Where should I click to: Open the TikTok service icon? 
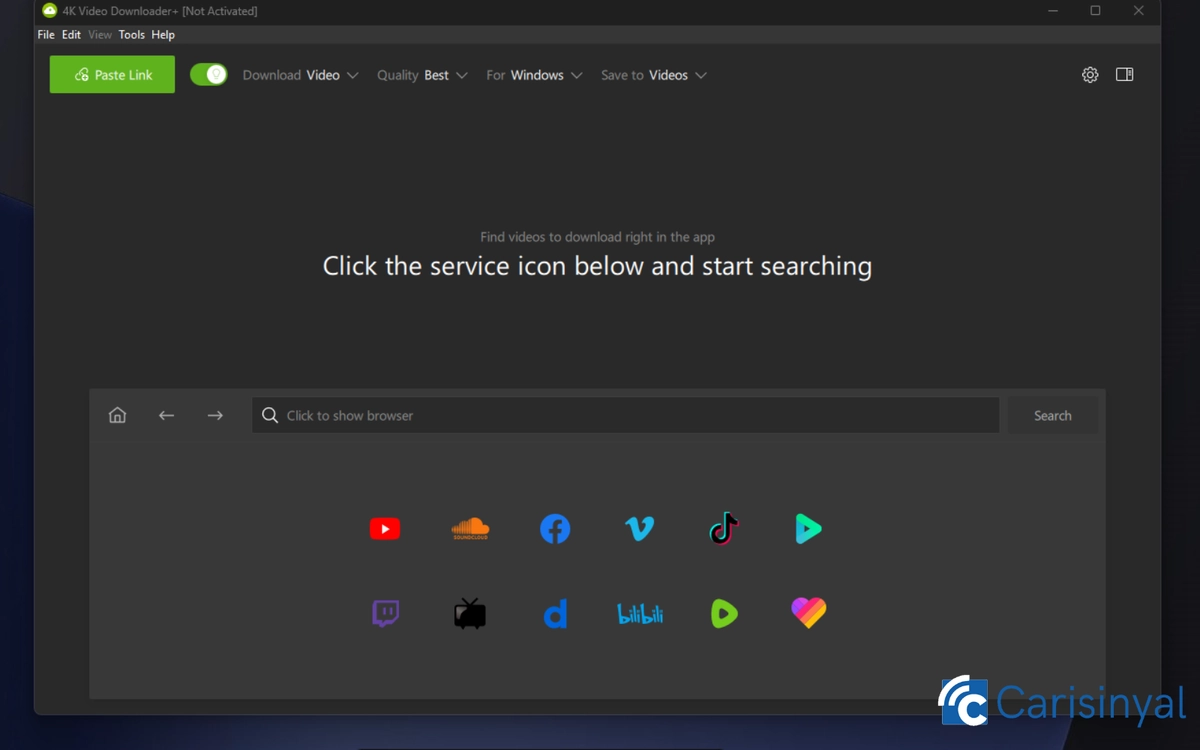[x=724, y=529]
